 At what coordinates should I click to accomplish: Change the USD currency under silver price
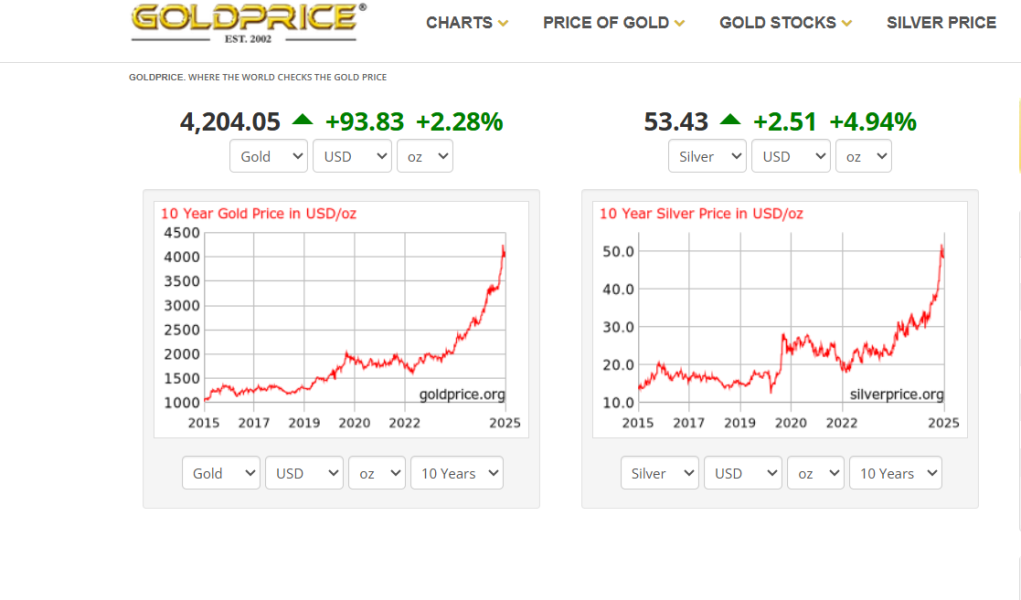(791, 156)
